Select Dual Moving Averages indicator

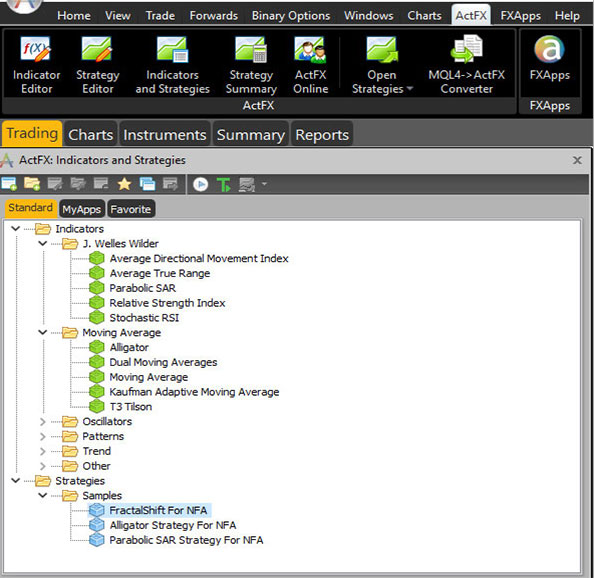pyautogui.click(x=163, y=362)
